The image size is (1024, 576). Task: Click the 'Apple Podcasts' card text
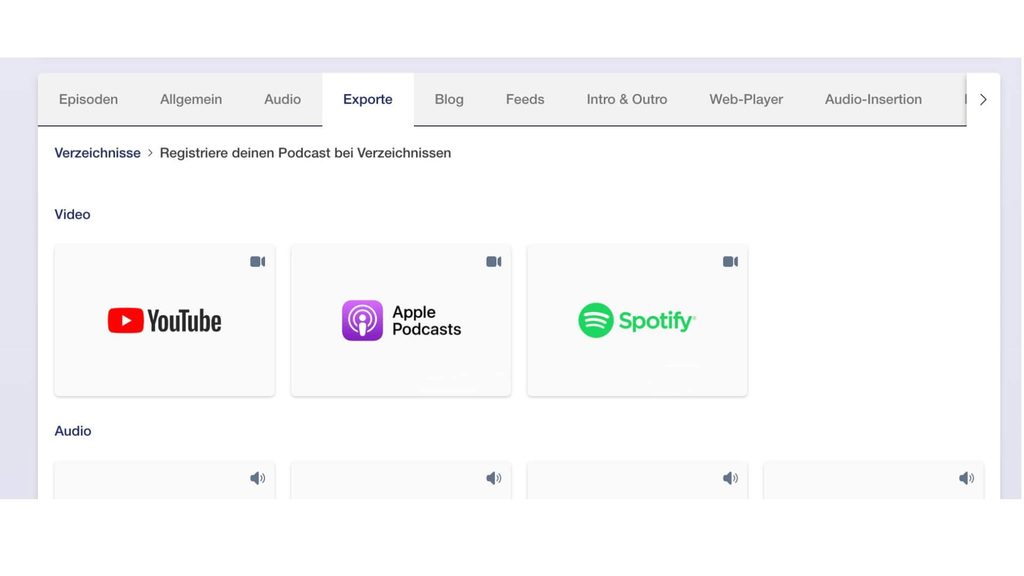pos(426,321)
